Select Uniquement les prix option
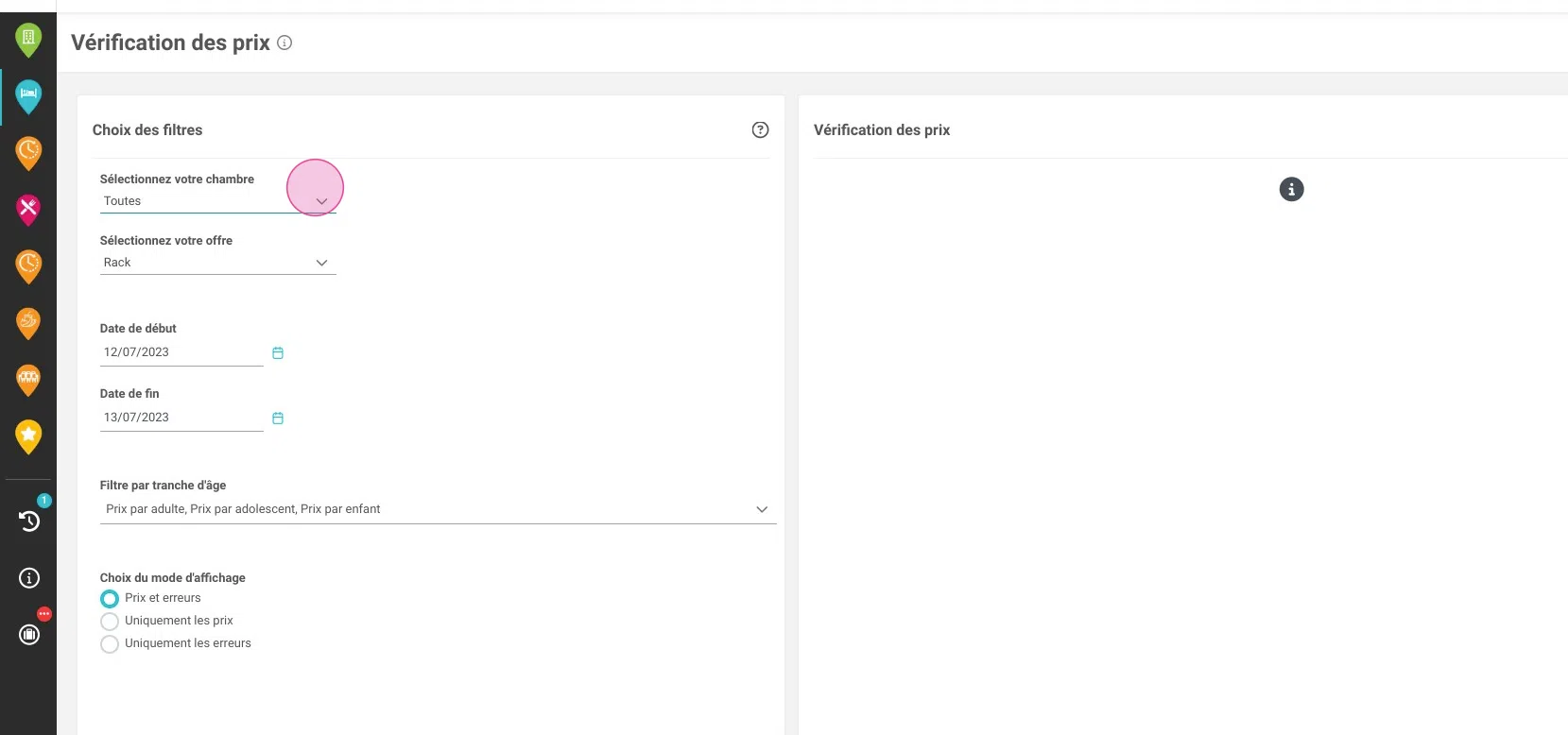1568x735 pixels. click(x=110, y=621)
